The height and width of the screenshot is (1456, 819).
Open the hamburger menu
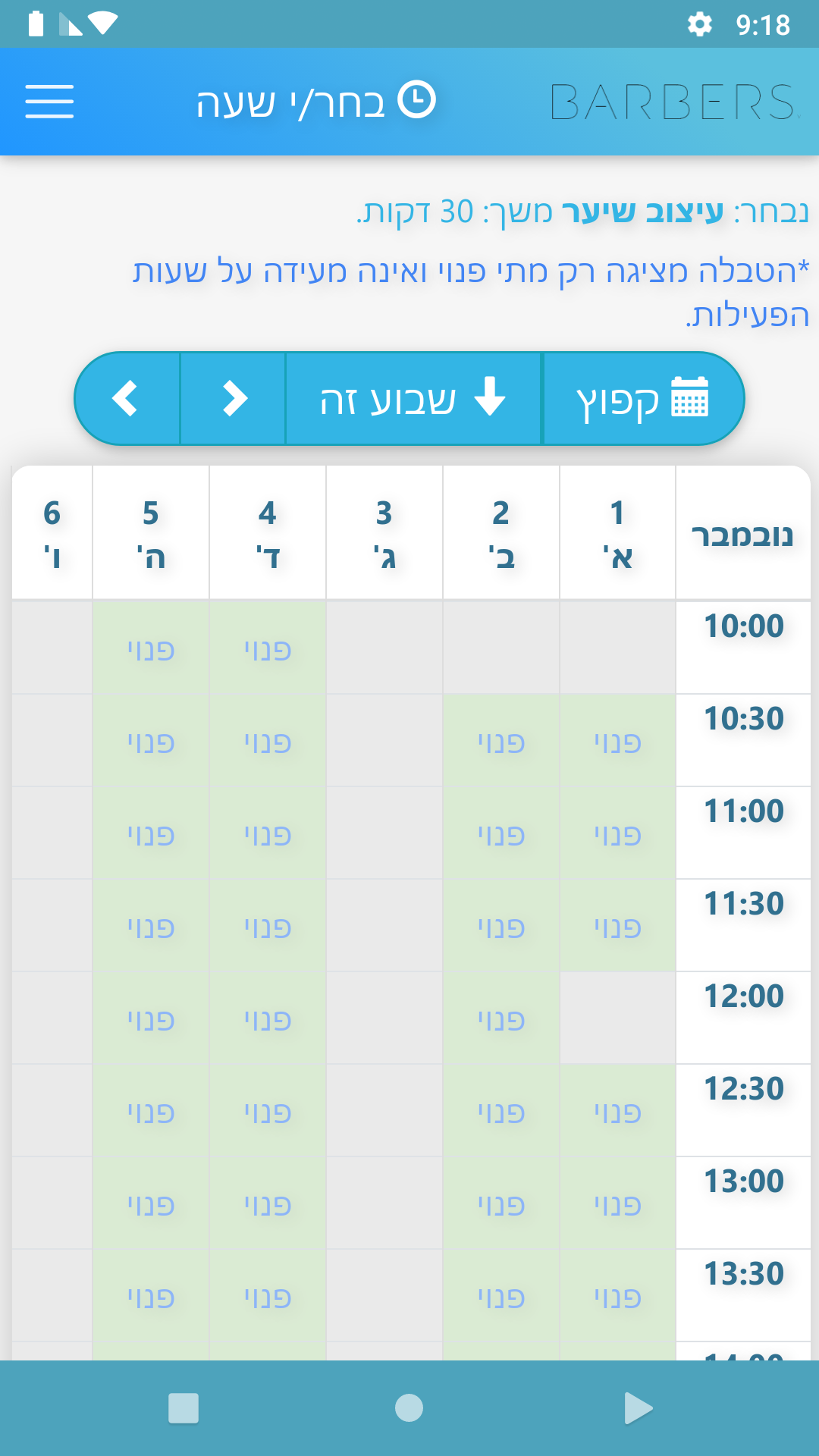[x=49, y=102]
